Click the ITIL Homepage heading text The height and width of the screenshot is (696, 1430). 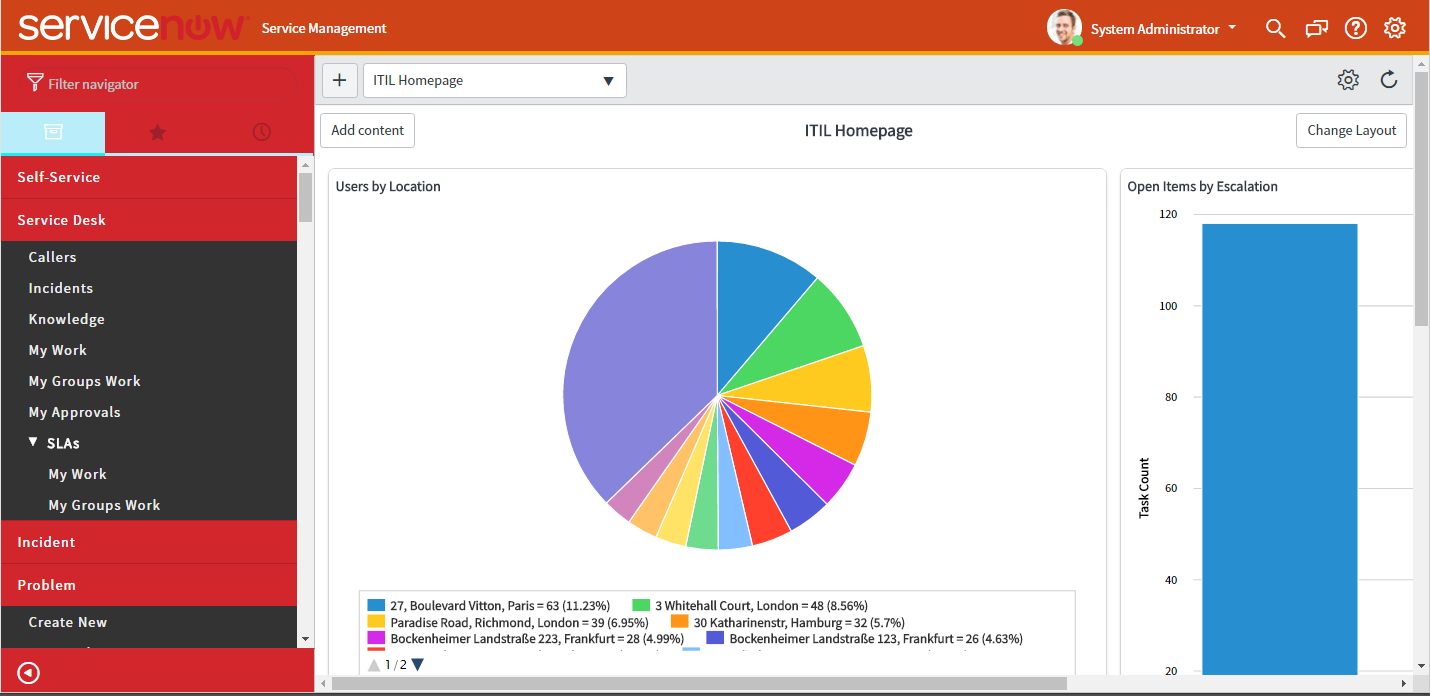tap(859, 130)
